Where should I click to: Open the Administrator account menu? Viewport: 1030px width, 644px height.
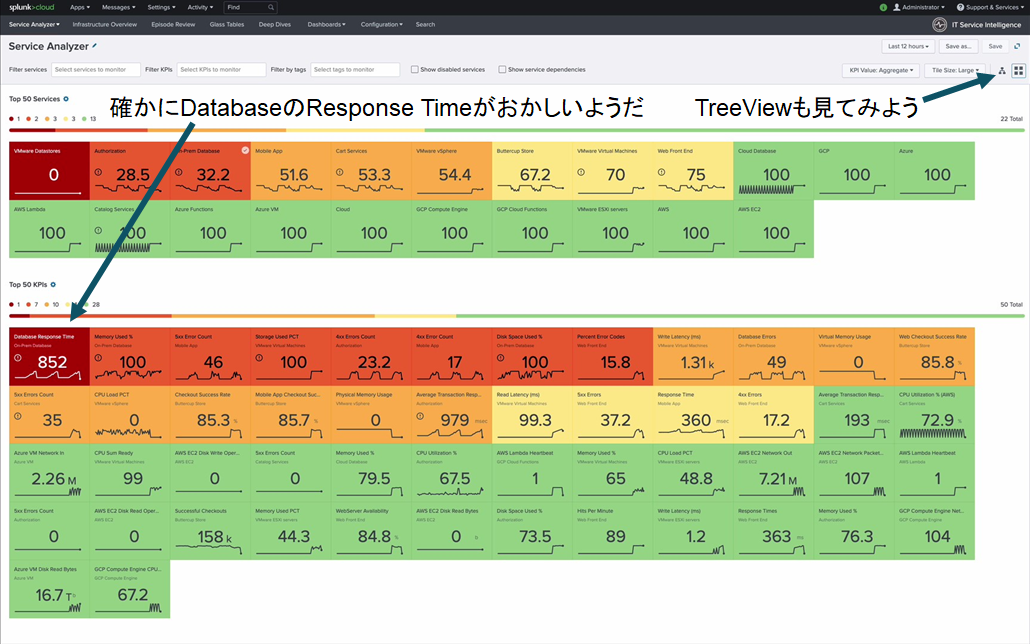click(x=919, y=7)
